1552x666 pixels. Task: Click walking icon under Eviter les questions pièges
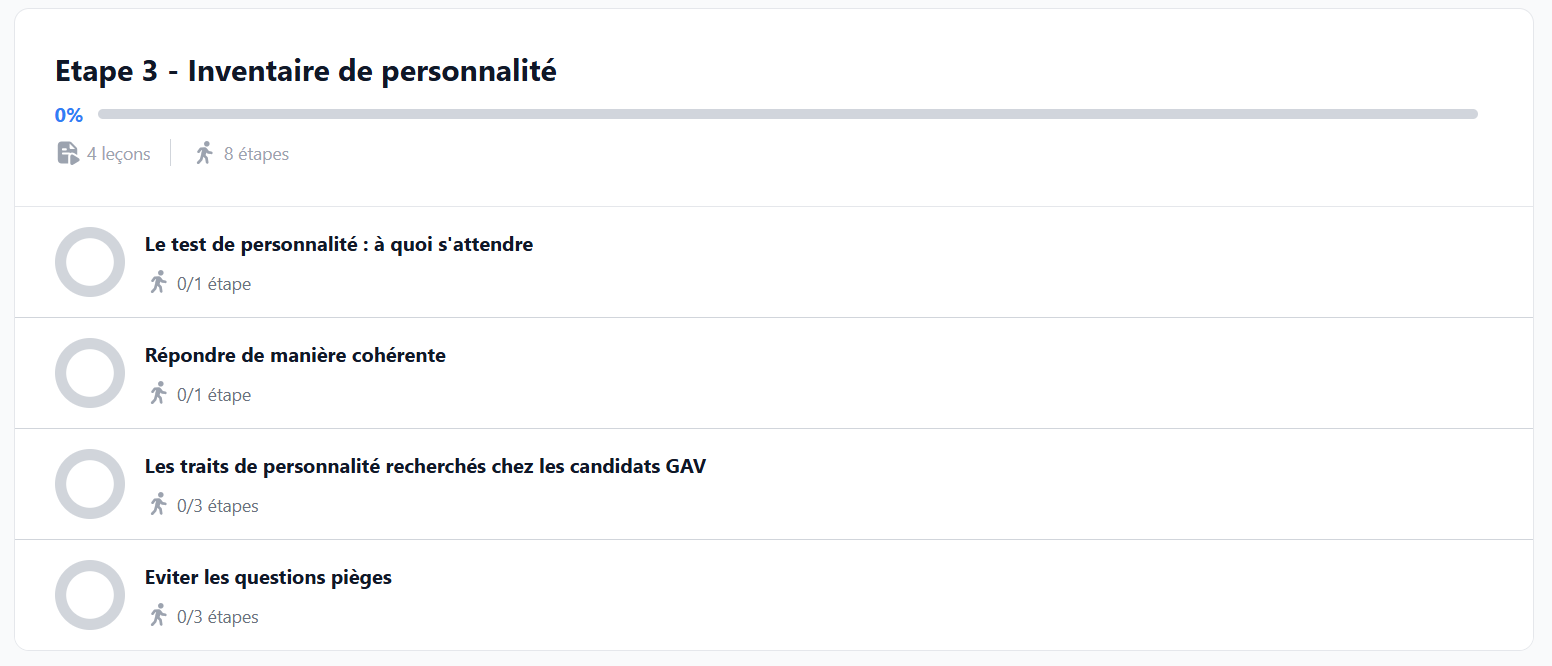[157, 616]
